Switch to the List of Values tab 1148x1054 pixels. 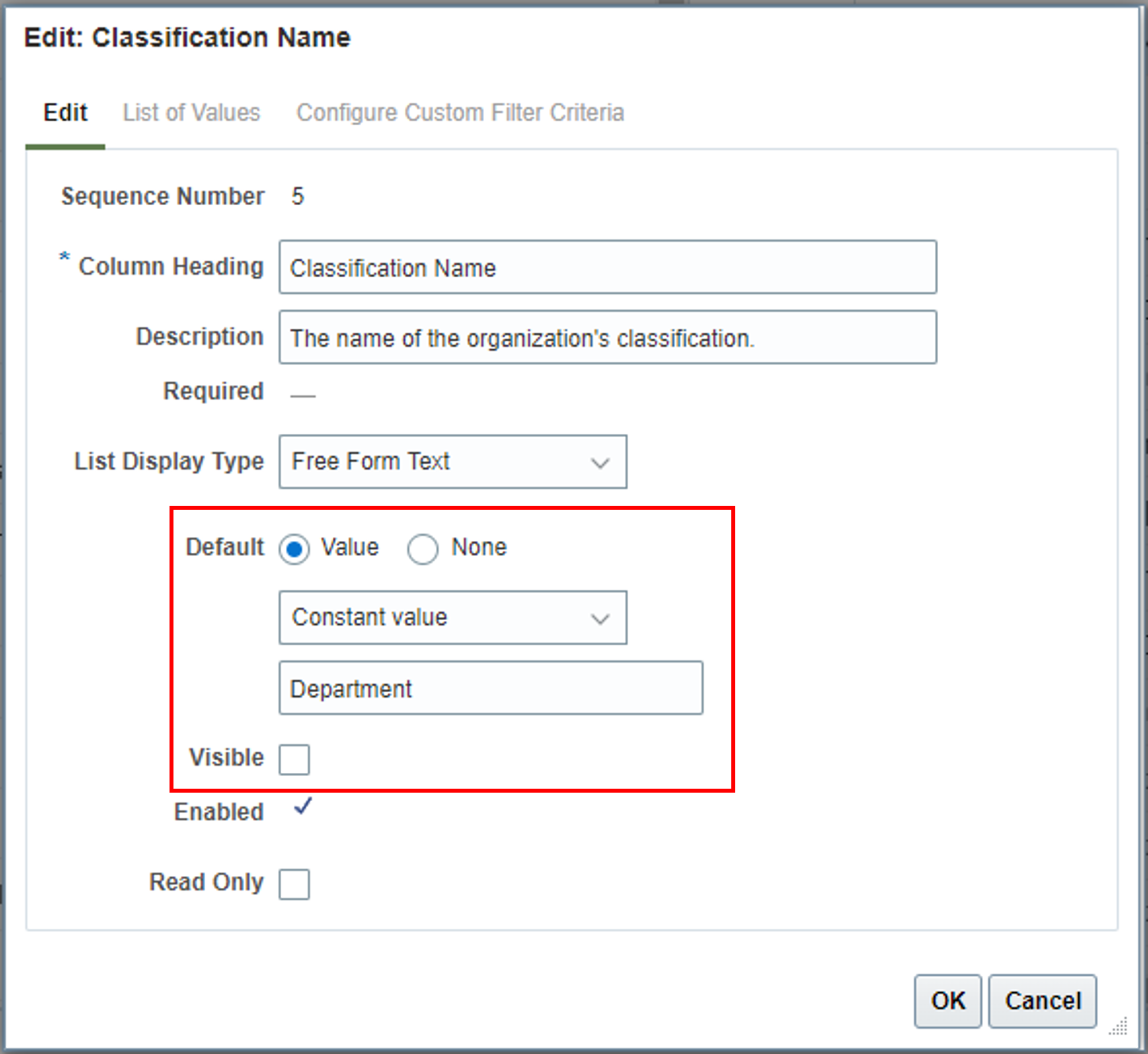point(192,112)
